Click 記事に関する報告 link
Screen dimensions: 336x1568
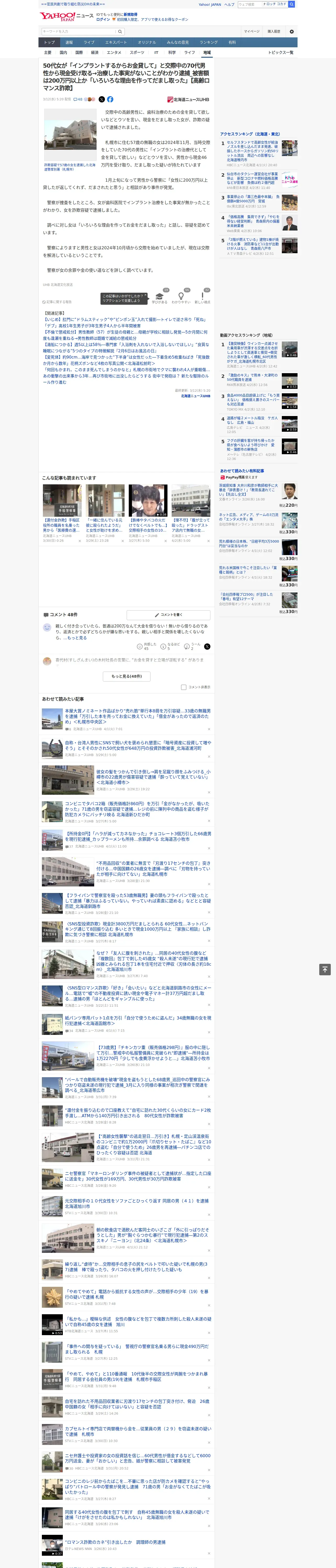57,301
